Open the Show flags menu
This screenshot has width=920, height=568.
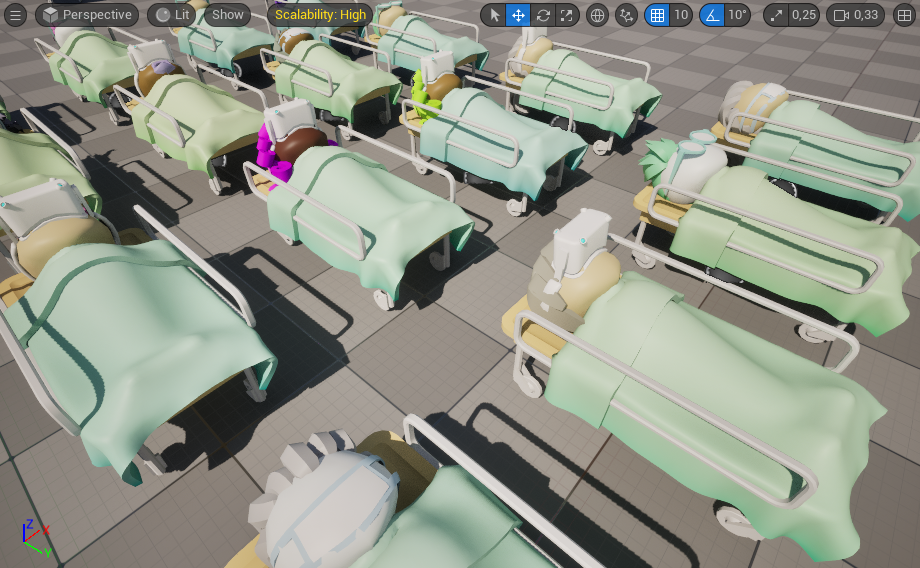[228, 15]
